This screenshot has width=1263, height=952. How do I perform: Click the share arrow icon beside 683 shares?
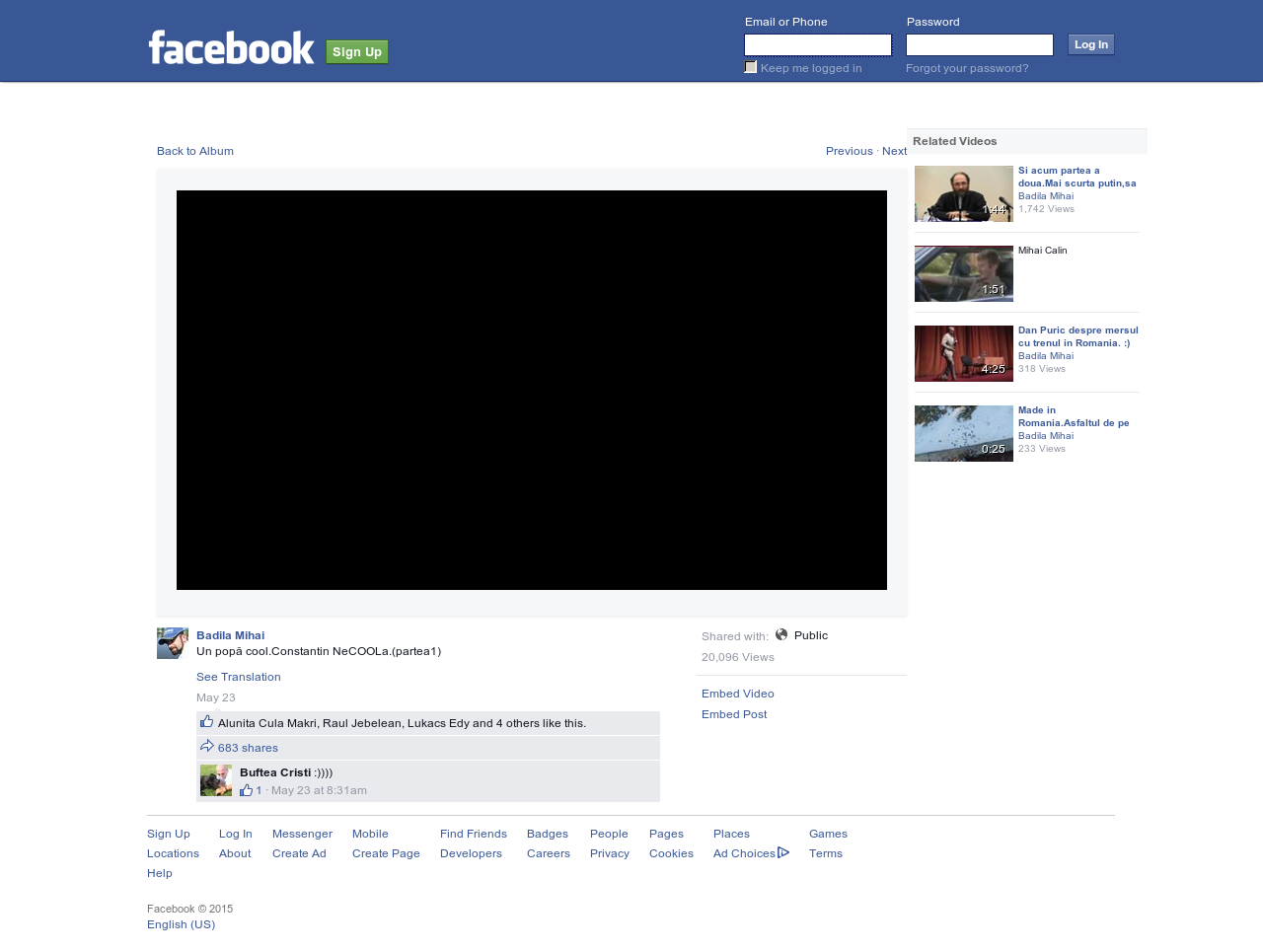[x=207, y=746]
